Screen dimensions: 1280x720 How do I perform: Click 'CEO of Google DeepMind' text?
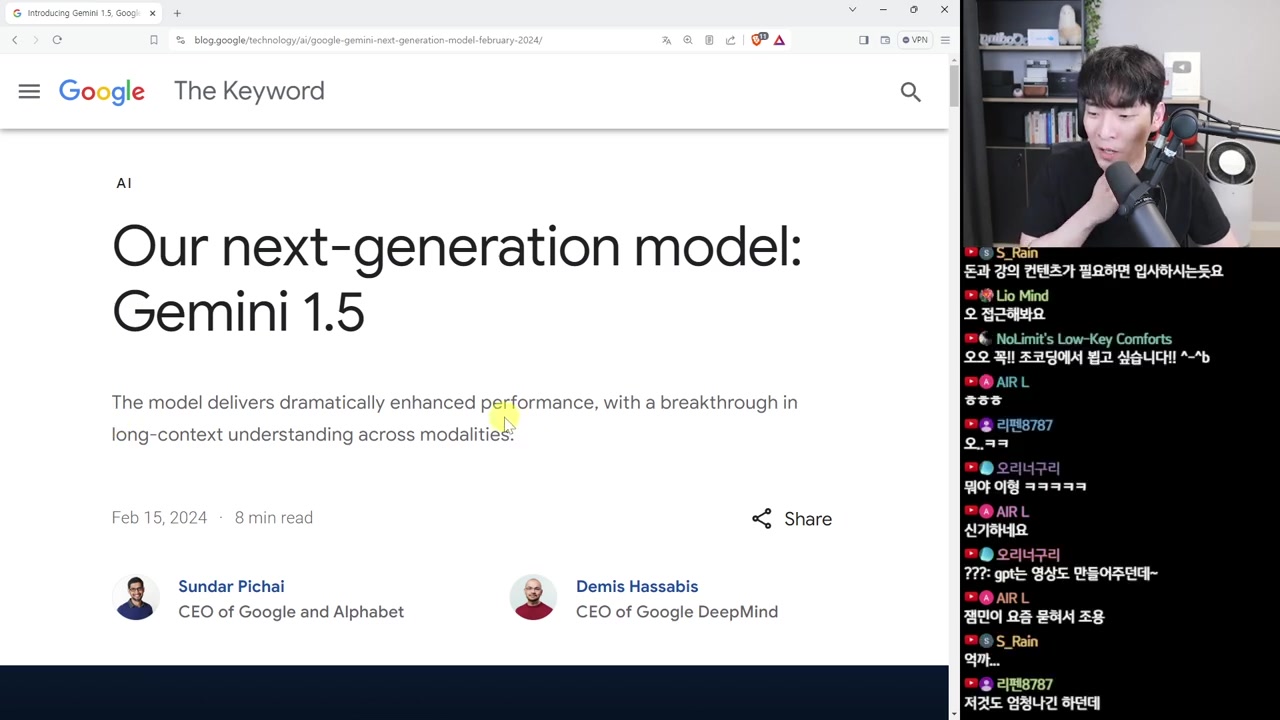[677, 612]
